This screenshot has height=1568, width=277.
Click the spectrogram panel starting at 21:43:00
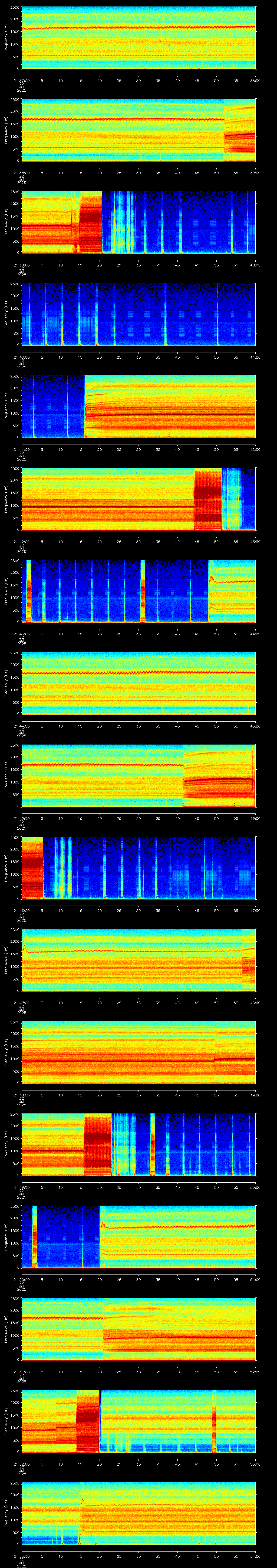pyautogui.click(x=138, y=591)
